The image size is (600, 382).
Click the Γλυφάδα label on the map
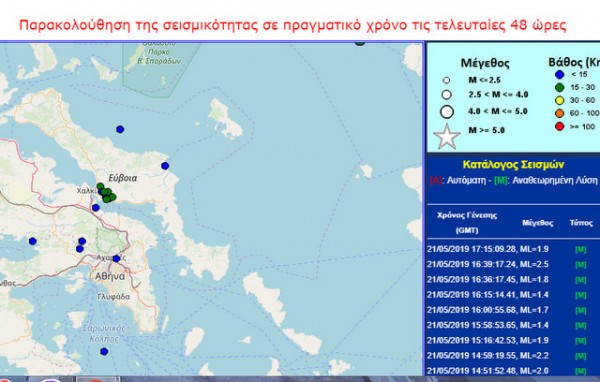click(x=114, y=297)
